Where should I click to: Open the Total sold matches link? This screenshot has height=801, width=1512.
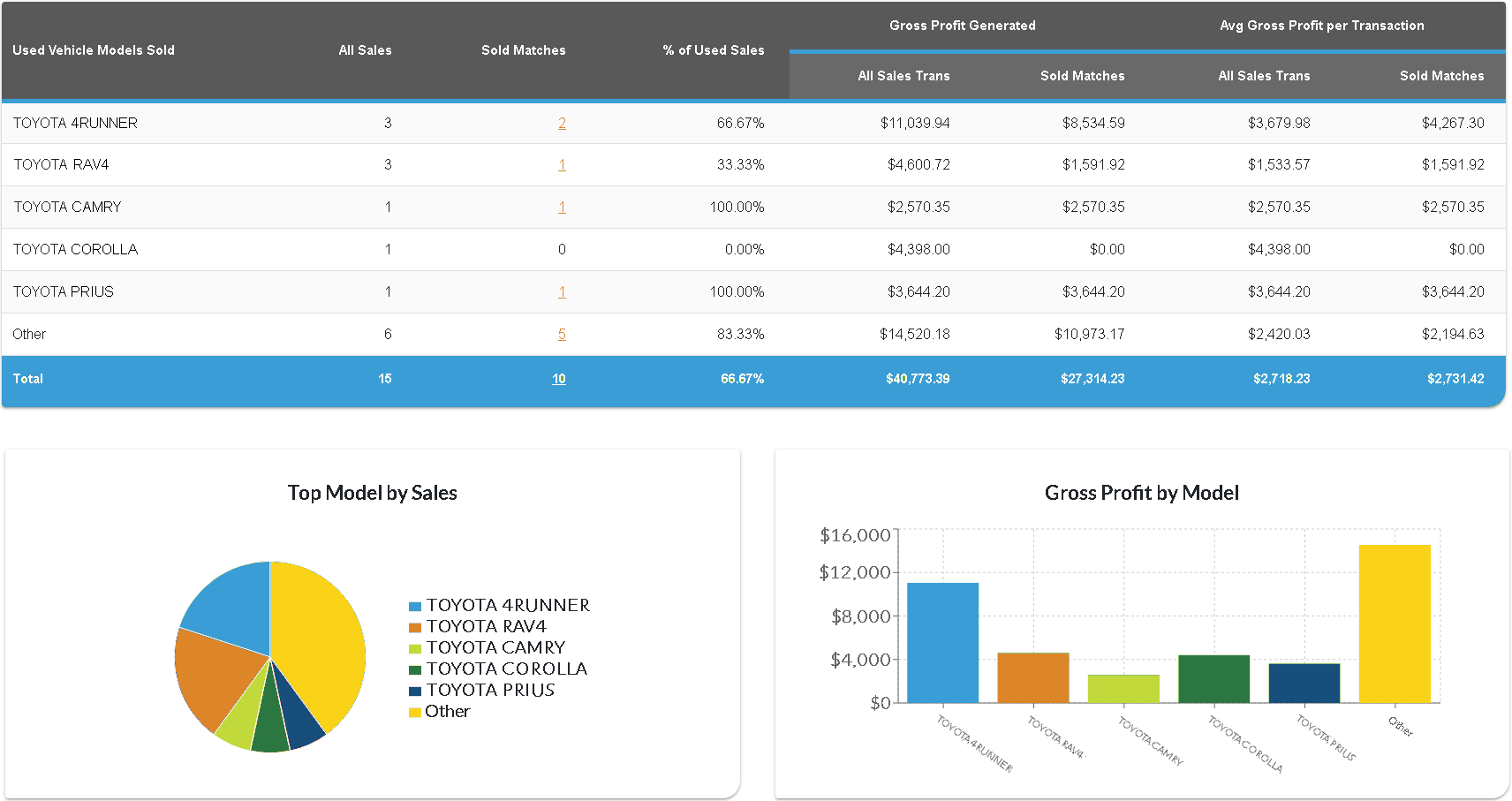pos(559,379)
